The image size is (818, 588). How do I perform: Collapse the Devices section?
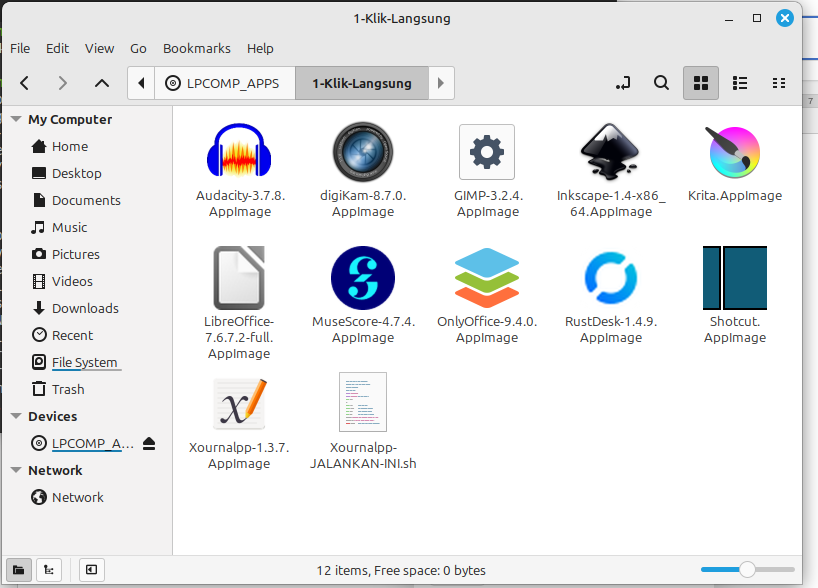16,416
